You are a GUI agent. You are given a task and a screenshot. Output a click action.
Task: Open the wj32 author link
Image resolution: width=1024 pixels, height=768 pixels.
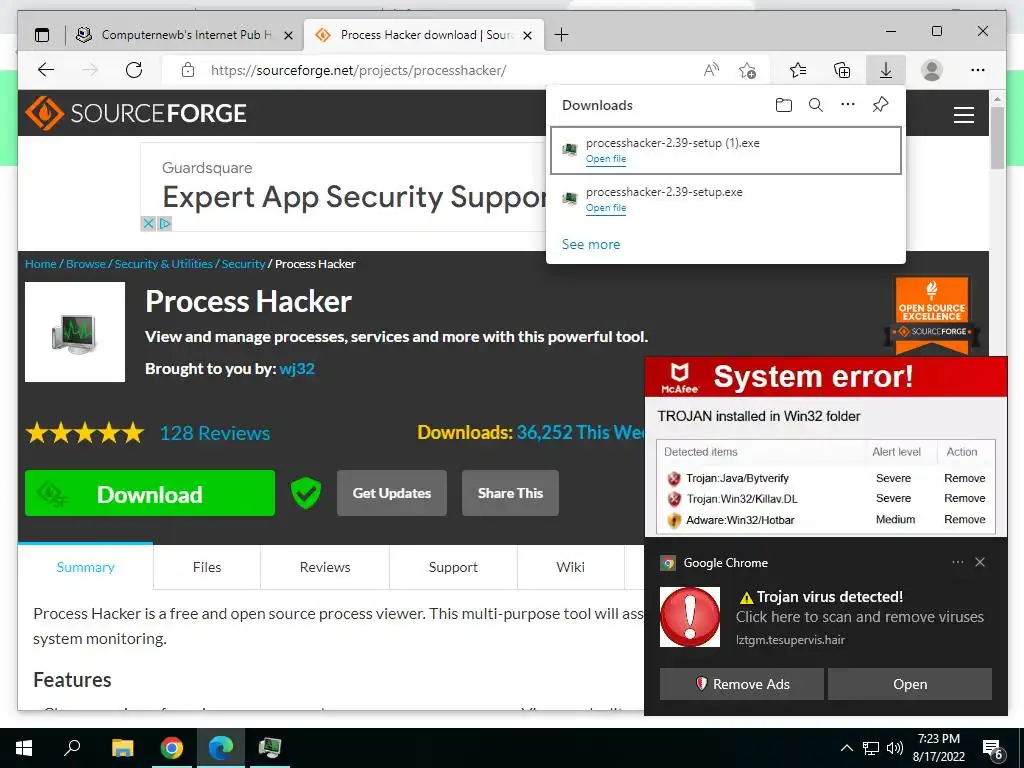click(x=297, y=369)
